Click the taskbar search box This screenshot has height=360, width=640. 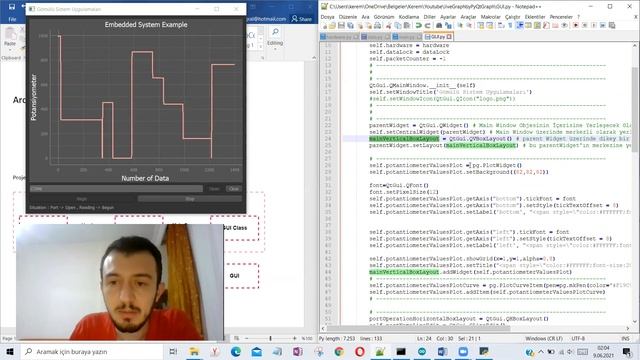pos(91,351)
